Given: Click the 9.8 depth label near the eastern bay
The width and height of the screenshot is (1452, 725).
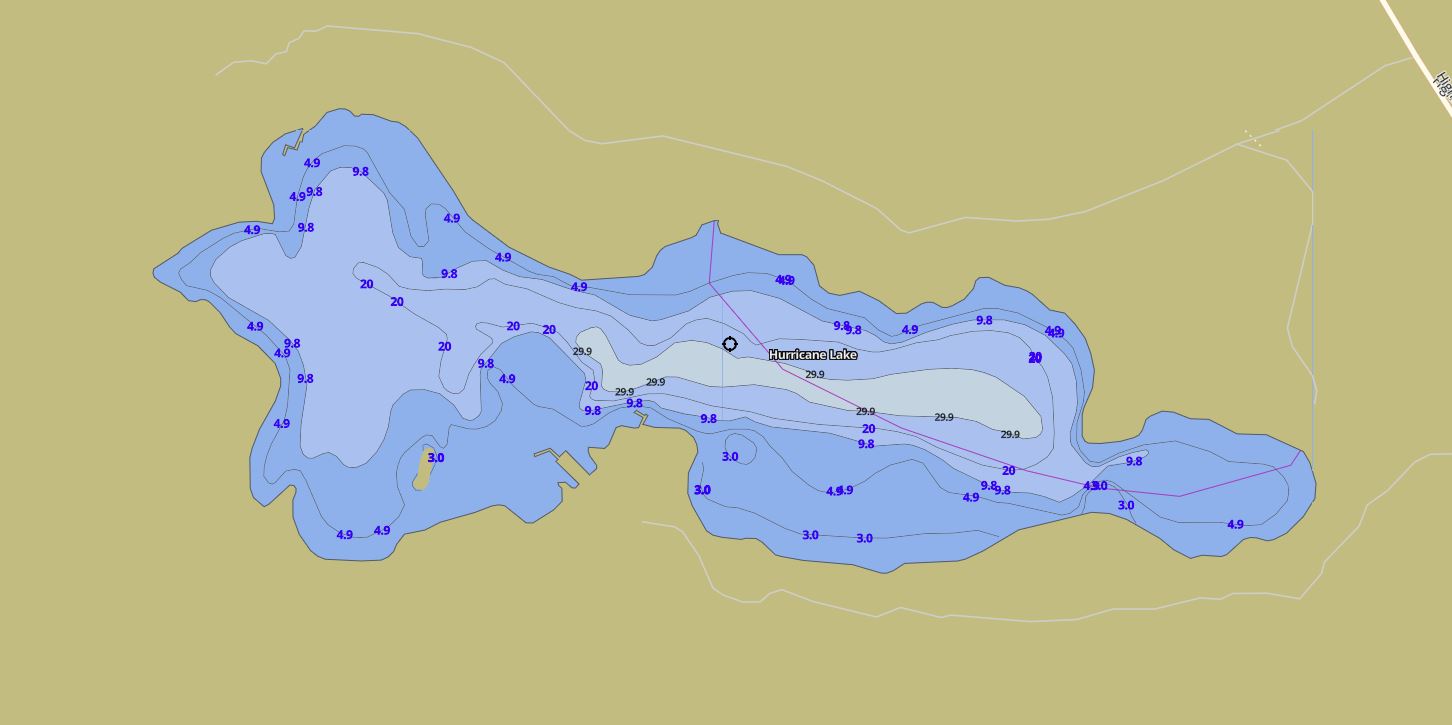Looking at the screenshot, I should [x=1133, y=461].
